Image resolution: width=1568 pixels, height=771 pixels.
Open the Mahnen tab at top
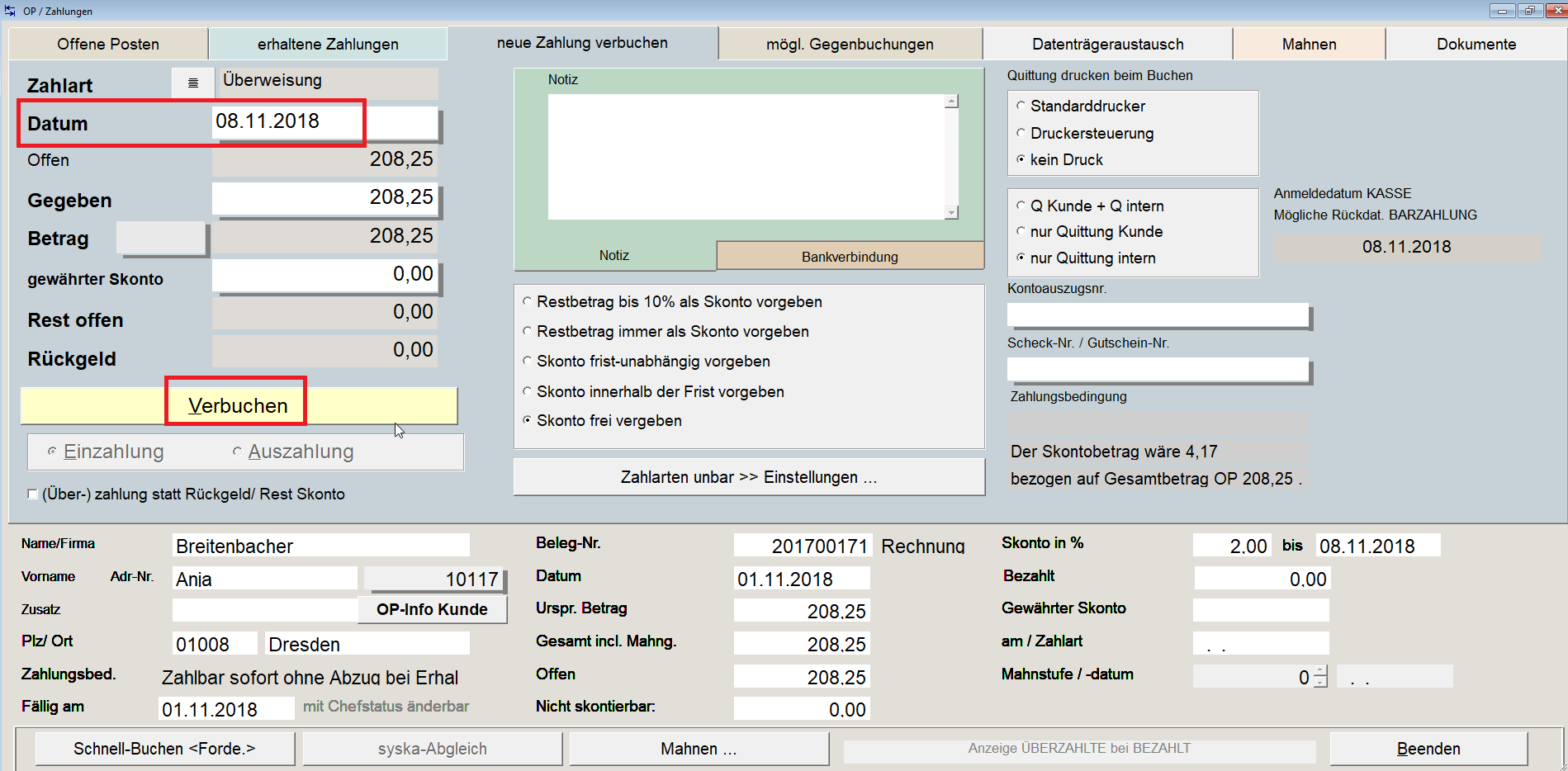1309,44
